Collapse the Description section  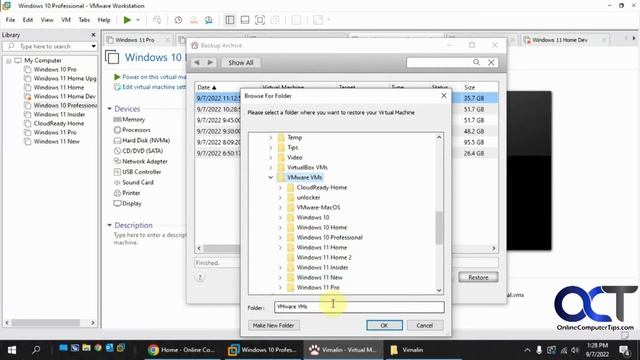point(109,225)
